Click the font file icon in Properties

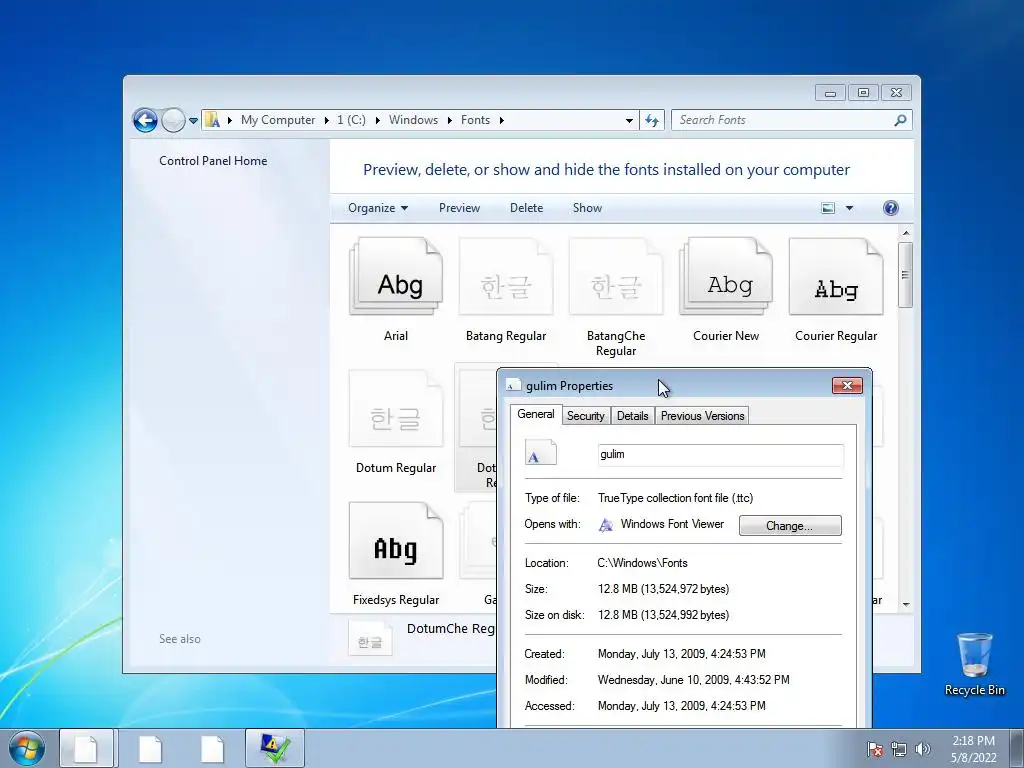coord(541,452)
